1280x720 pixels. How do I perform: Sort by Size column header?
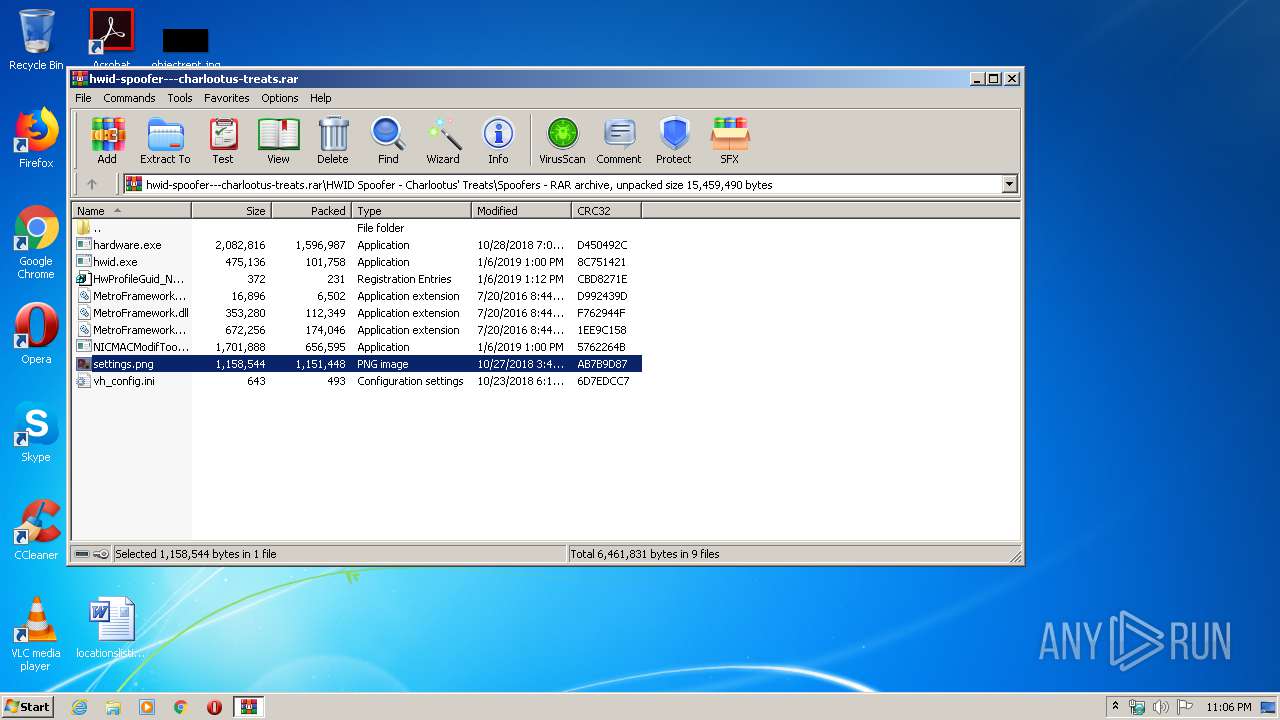[232, 211]
